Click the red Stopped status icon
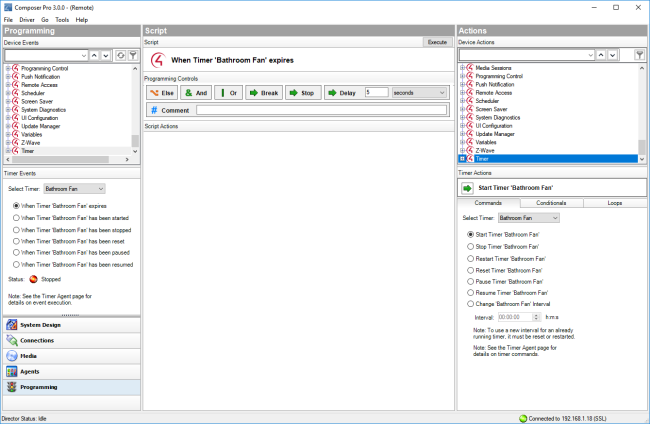The height and width of the screenshot is (424, 650). pos(34,279)
